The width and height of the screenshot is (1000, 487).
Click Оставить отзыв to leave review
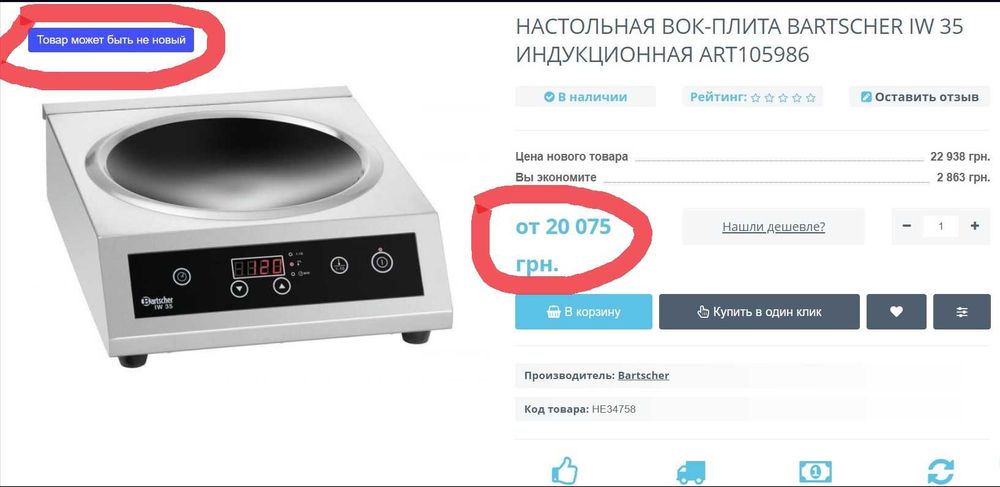tap(920, 97)
